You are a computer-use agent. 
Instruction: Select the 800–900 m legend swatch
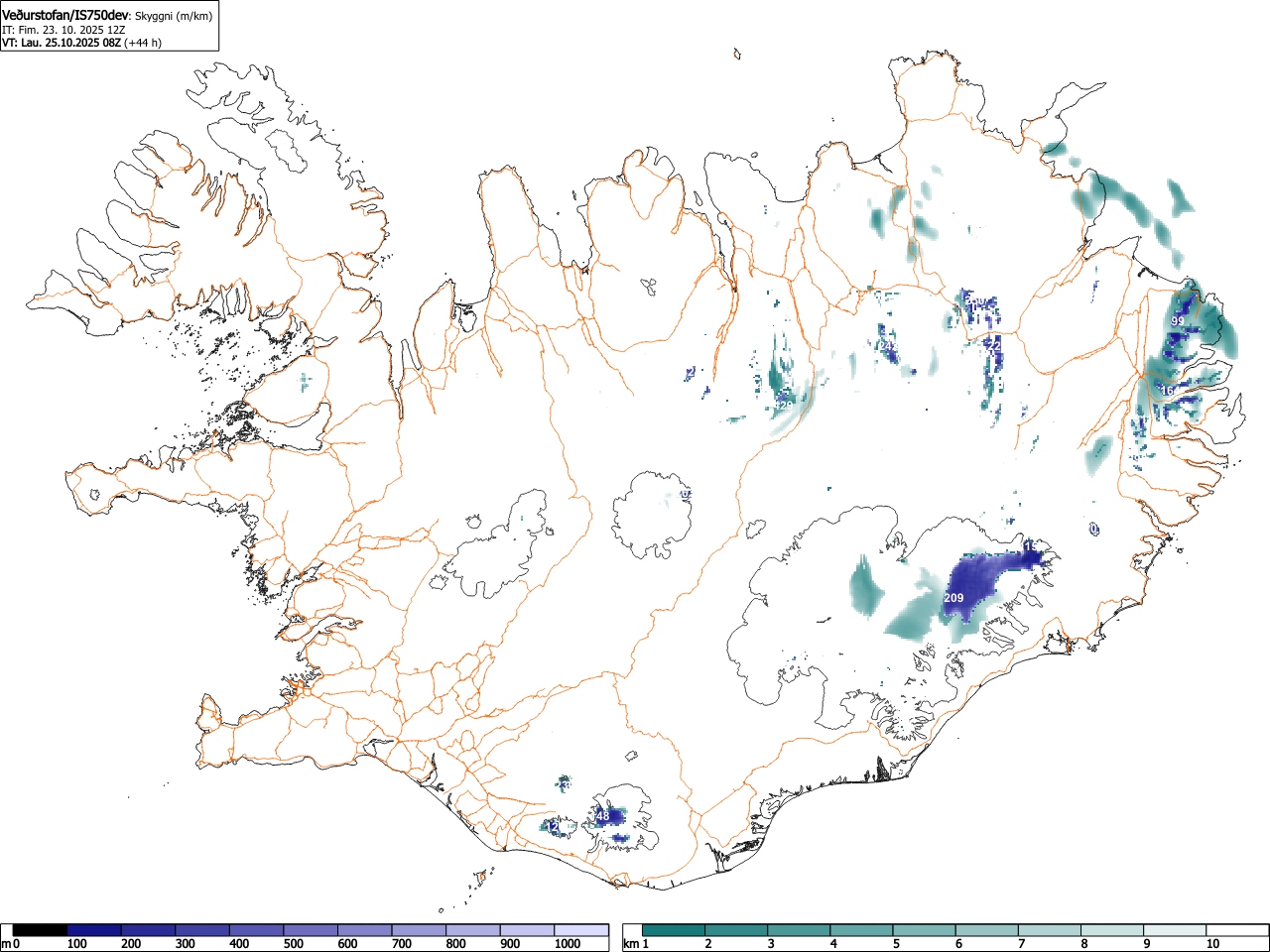point(473,930)
